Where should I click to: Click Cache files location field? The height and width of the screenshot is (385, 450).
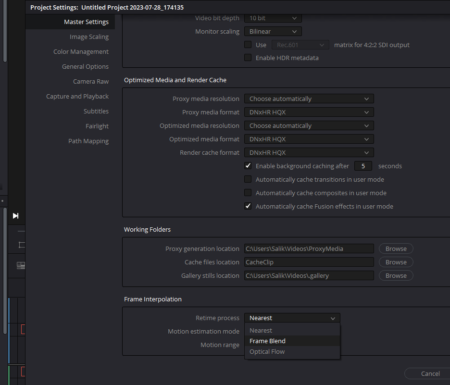pos(309,262)
